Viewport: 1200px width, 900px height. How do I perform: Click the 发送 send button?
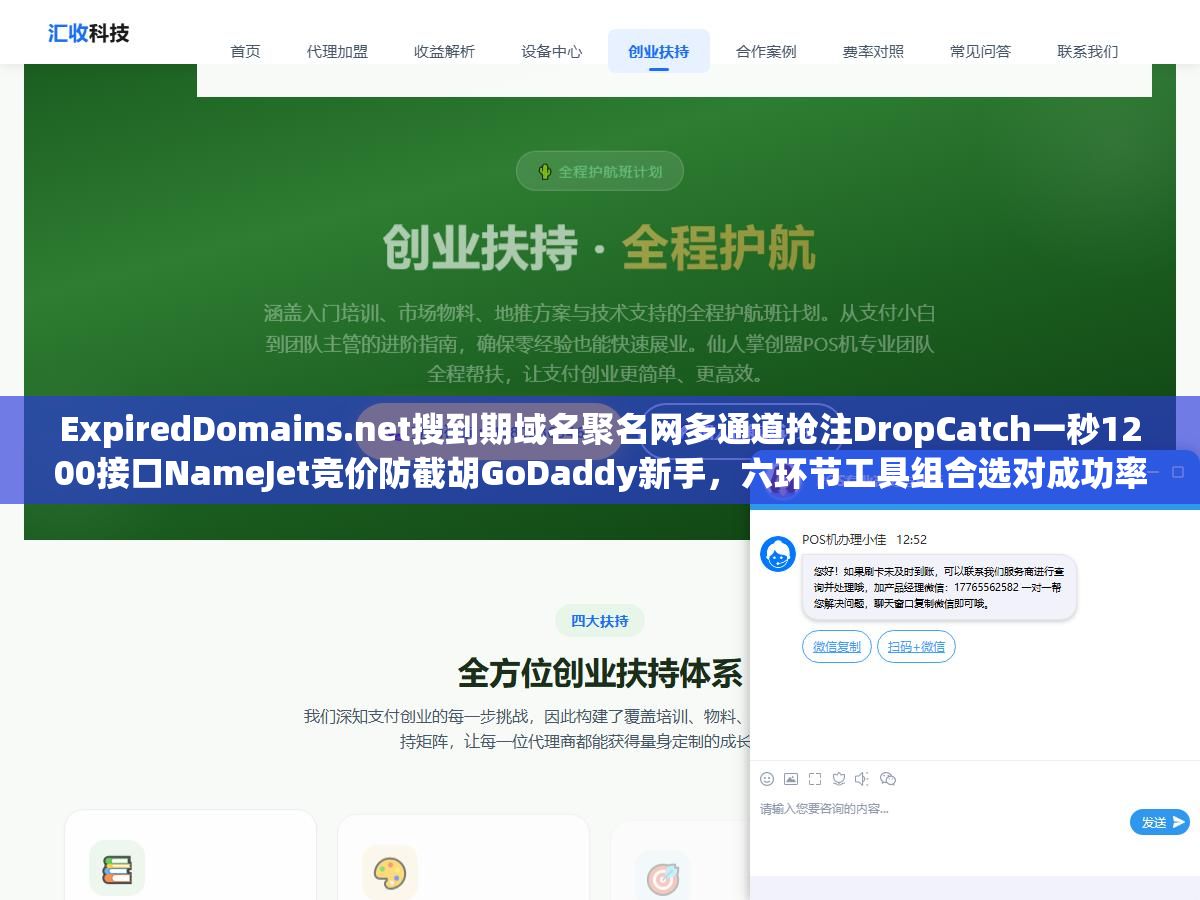point(1160,822)
